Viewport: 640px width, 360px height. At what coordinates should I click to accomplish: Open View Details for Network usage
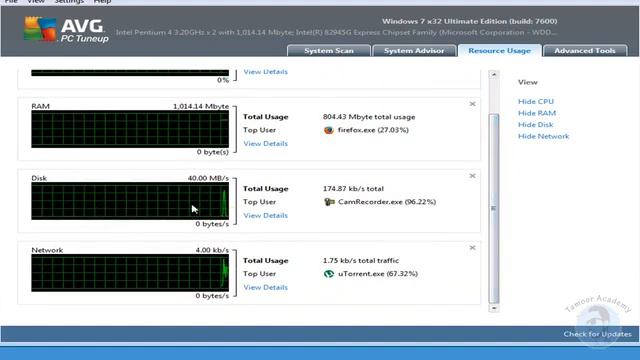266,287
